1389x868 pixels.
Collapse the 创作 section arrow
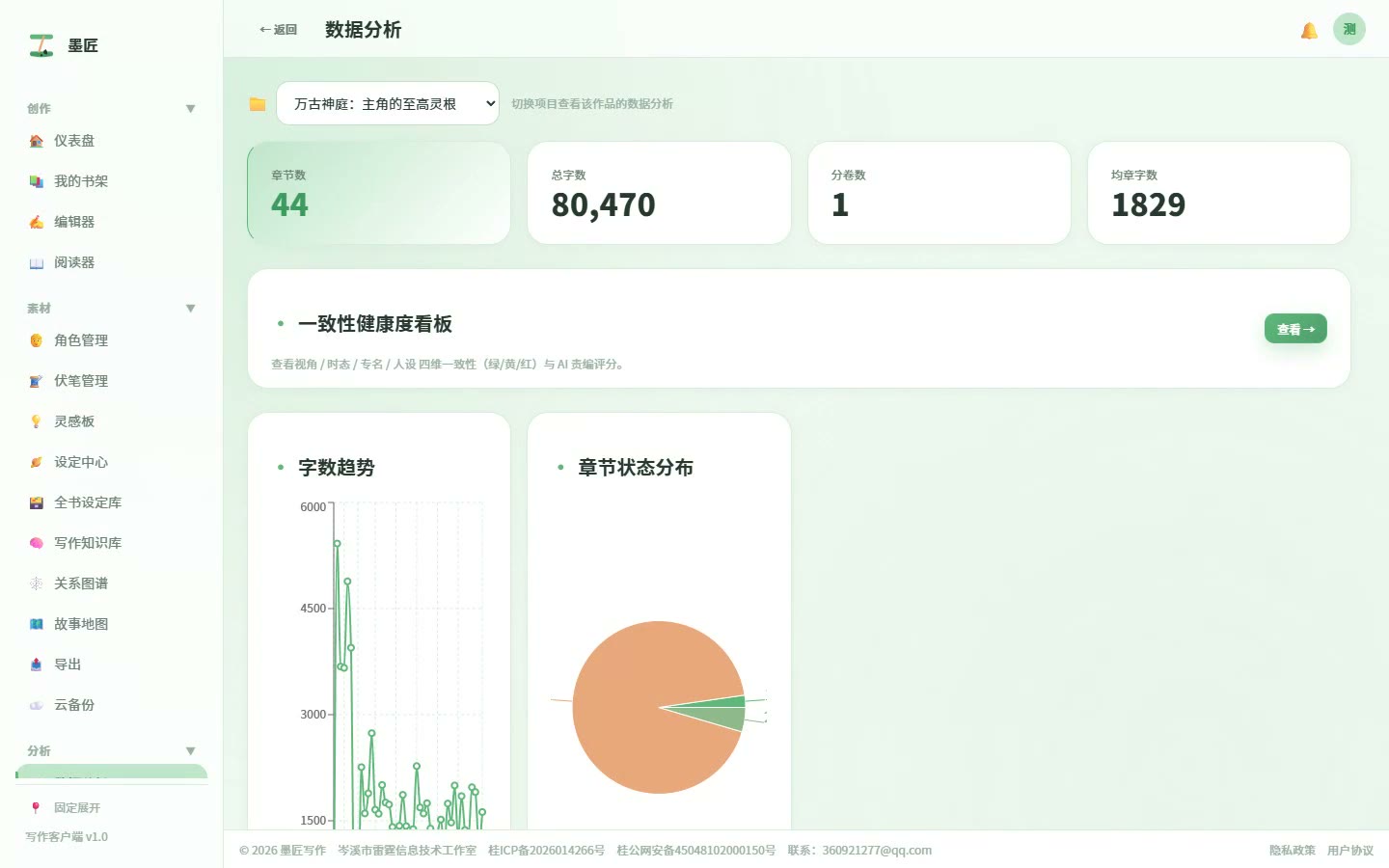click(190, 109)
